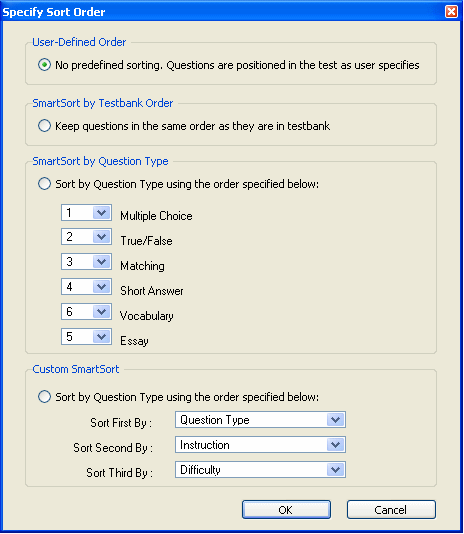This screenshot has height=534, width=464.
Task: Expand the Sort Third By Difficulty dropdown
Action: click(x=335, y=470)
